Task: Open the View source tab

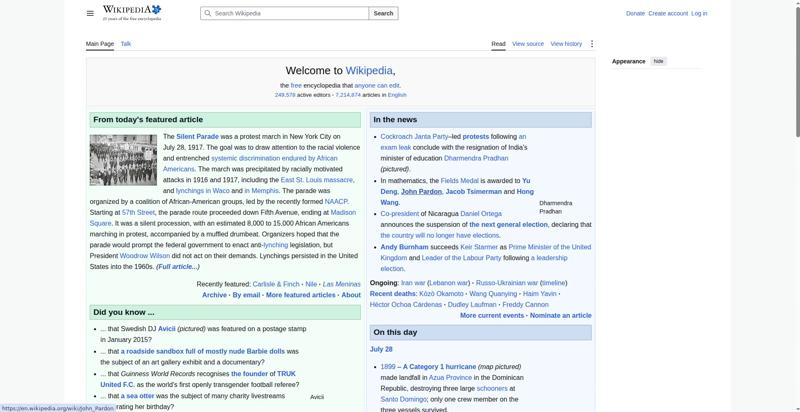Action: click(x=528, y=44)
